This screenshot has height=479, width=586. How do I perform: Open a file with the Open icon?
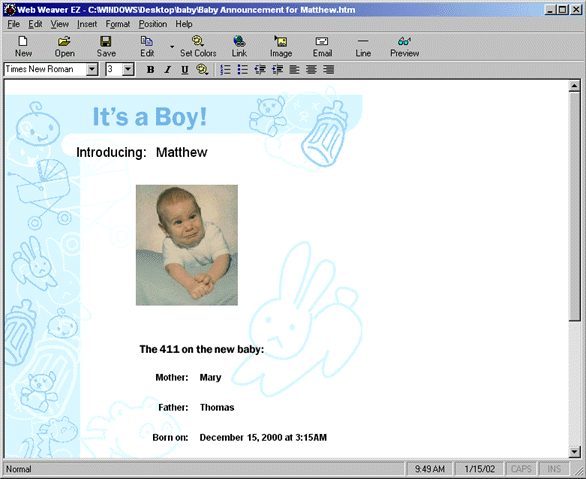point(65,46)
